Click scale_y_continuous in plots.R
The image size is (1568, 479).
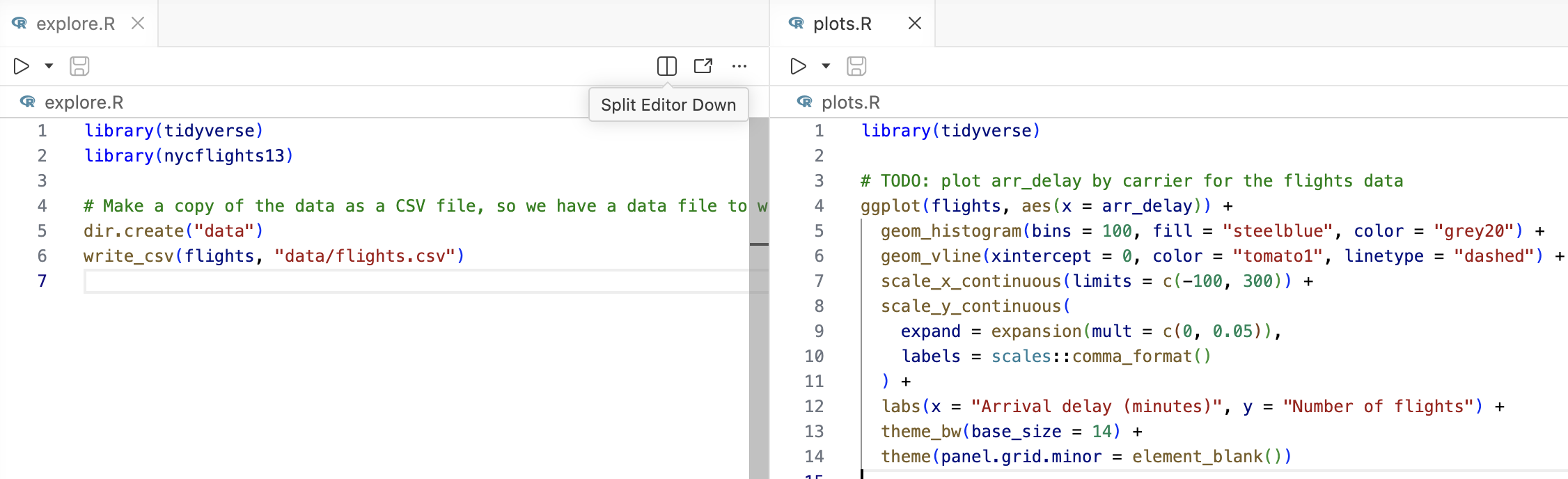tap(971, 306)
